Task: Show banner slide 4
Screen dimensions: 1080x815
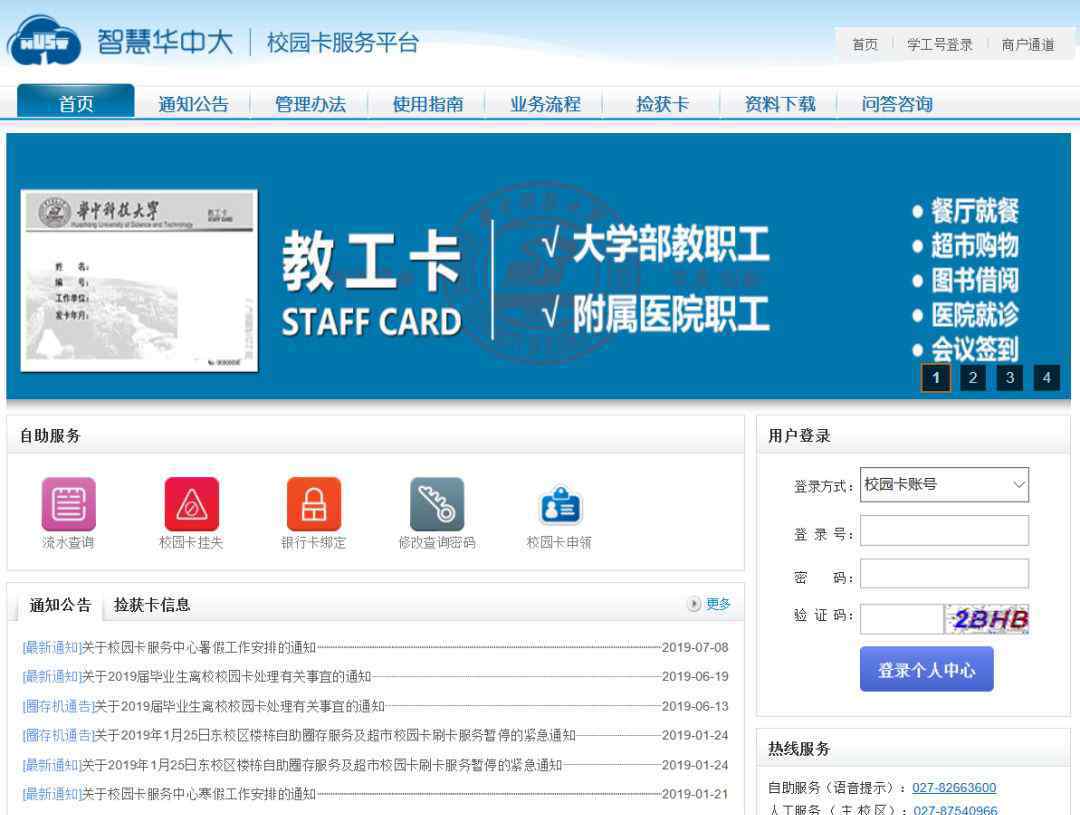Action: click(x=1046, y=378)
